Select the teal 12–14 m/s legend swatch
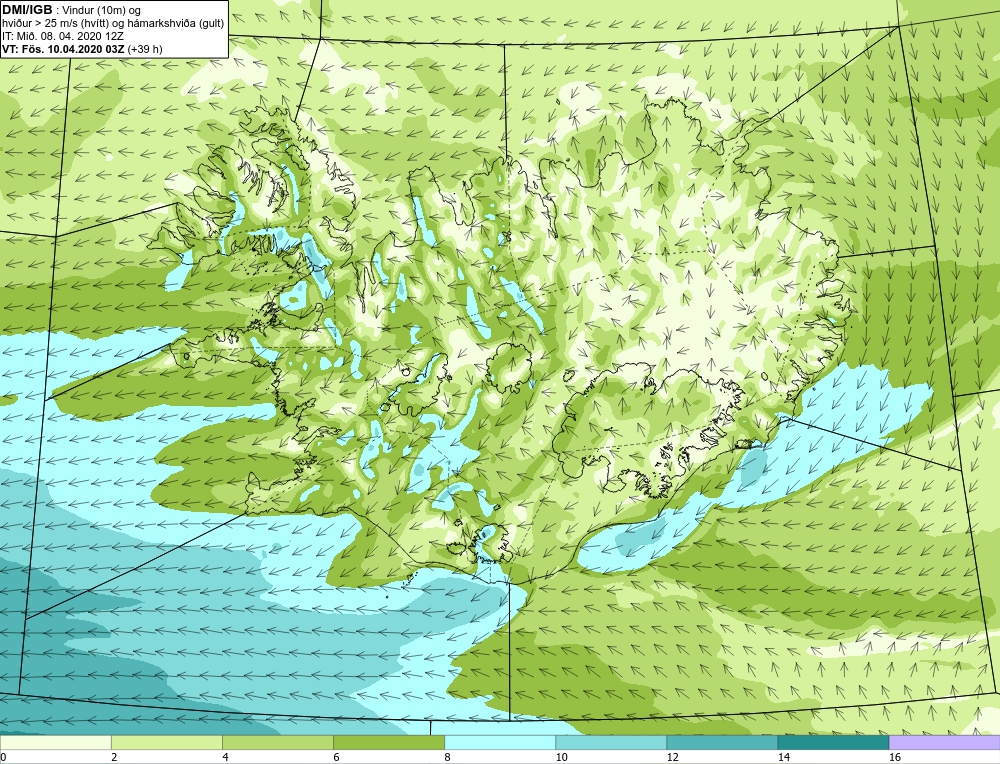This screenshot has height=764, width=1000. [722, 742]
